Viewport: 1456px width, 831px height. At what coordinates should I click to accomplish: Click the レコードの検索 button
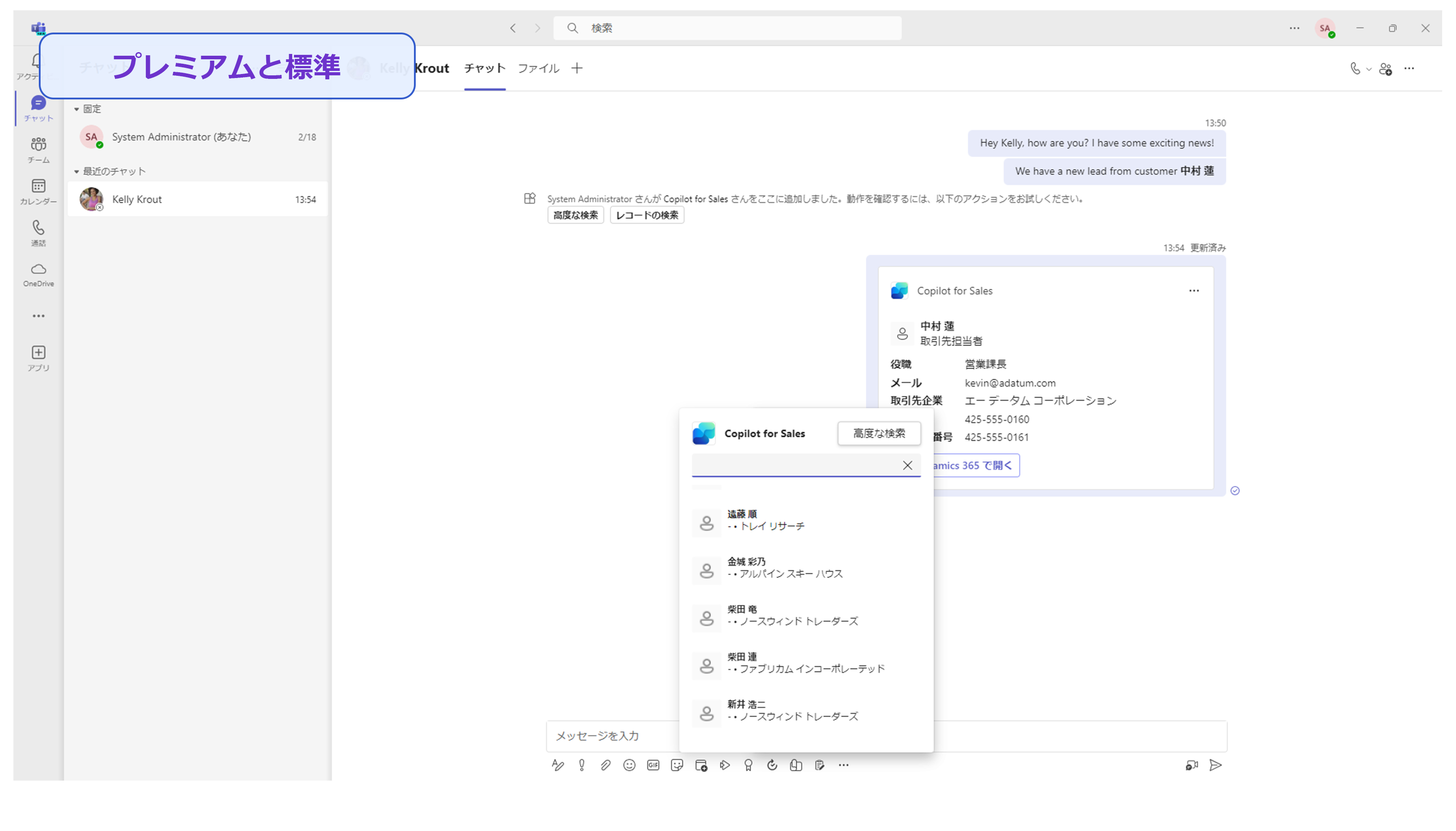pos(647,215)
